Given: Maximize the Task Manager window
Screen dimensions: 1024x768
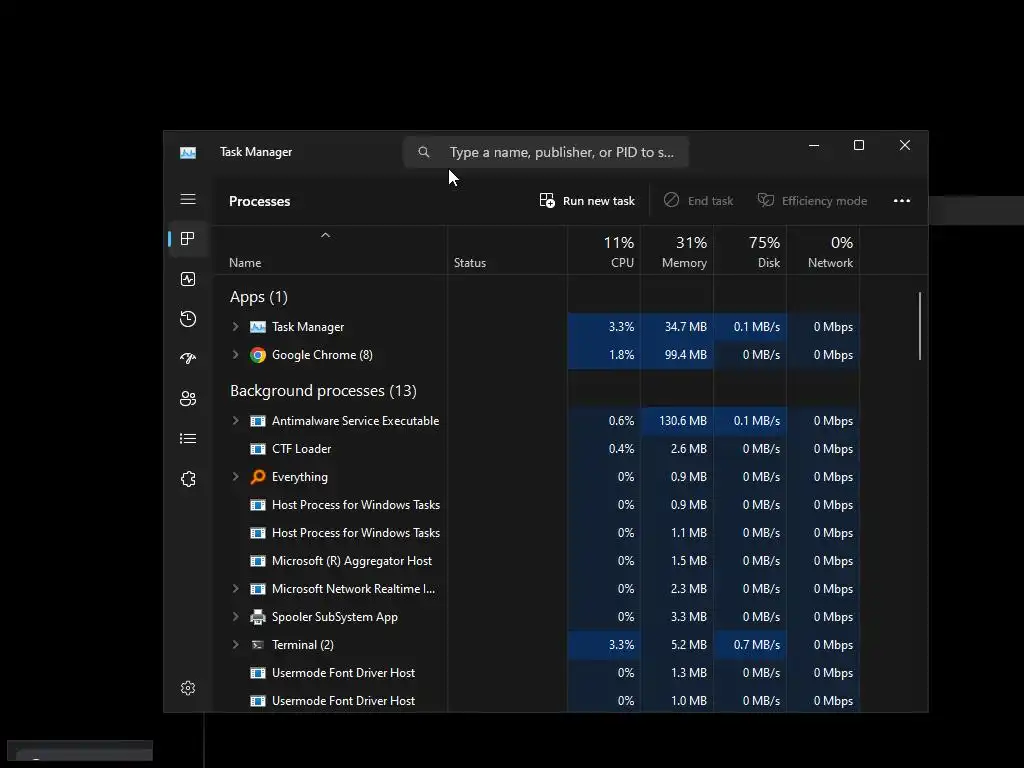Looking at the screenshot, I should [859, 146].
